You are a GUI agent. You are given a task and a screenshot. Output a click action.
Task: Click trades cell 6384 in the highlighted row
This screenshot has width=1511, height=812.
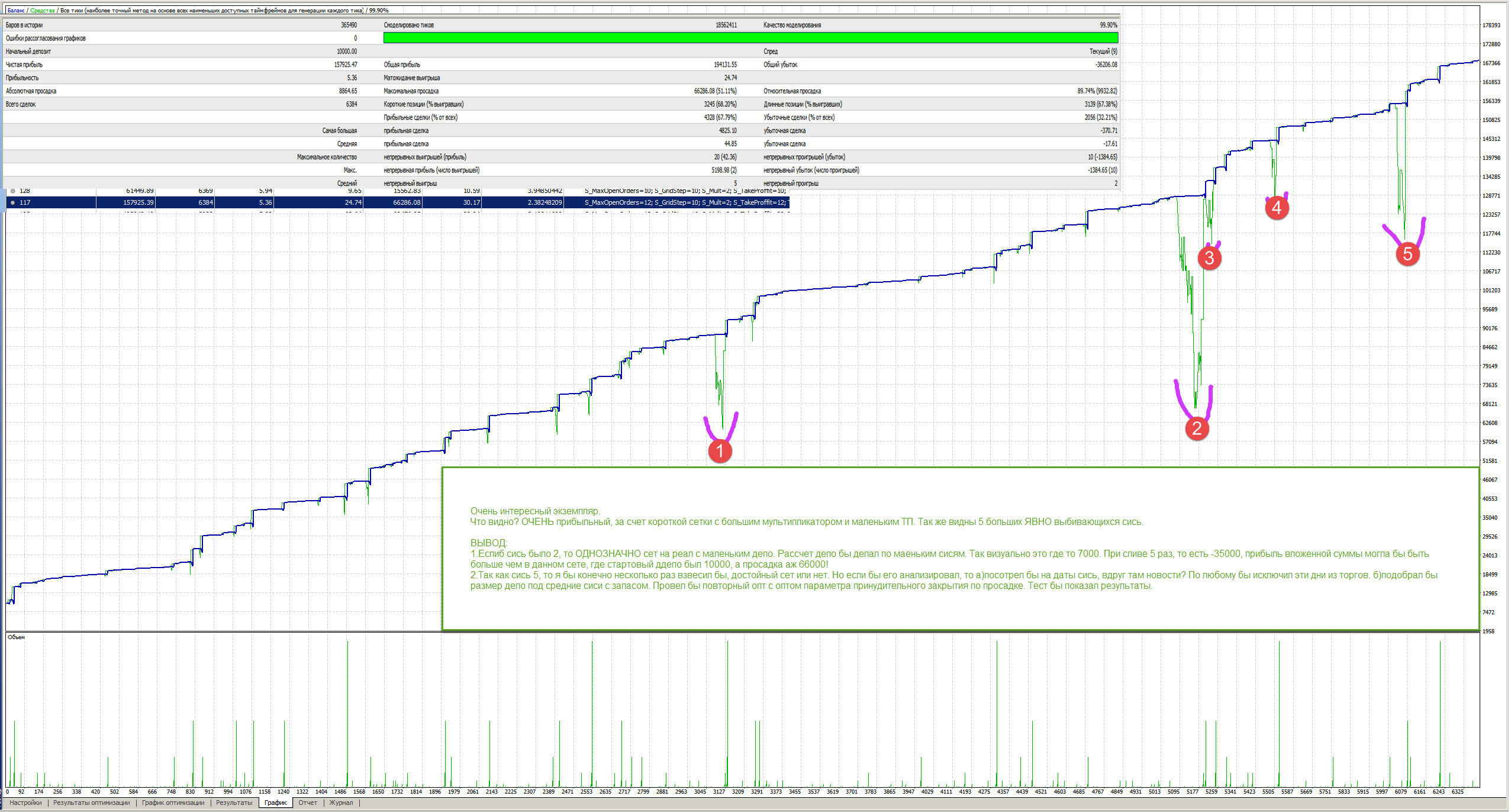205,202
